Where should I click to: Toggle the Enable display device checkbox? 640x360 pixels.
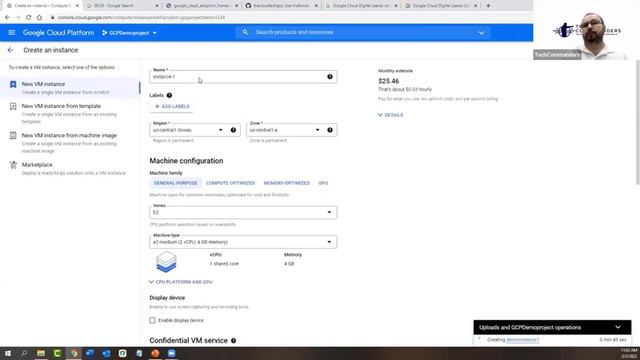point(153,320)
